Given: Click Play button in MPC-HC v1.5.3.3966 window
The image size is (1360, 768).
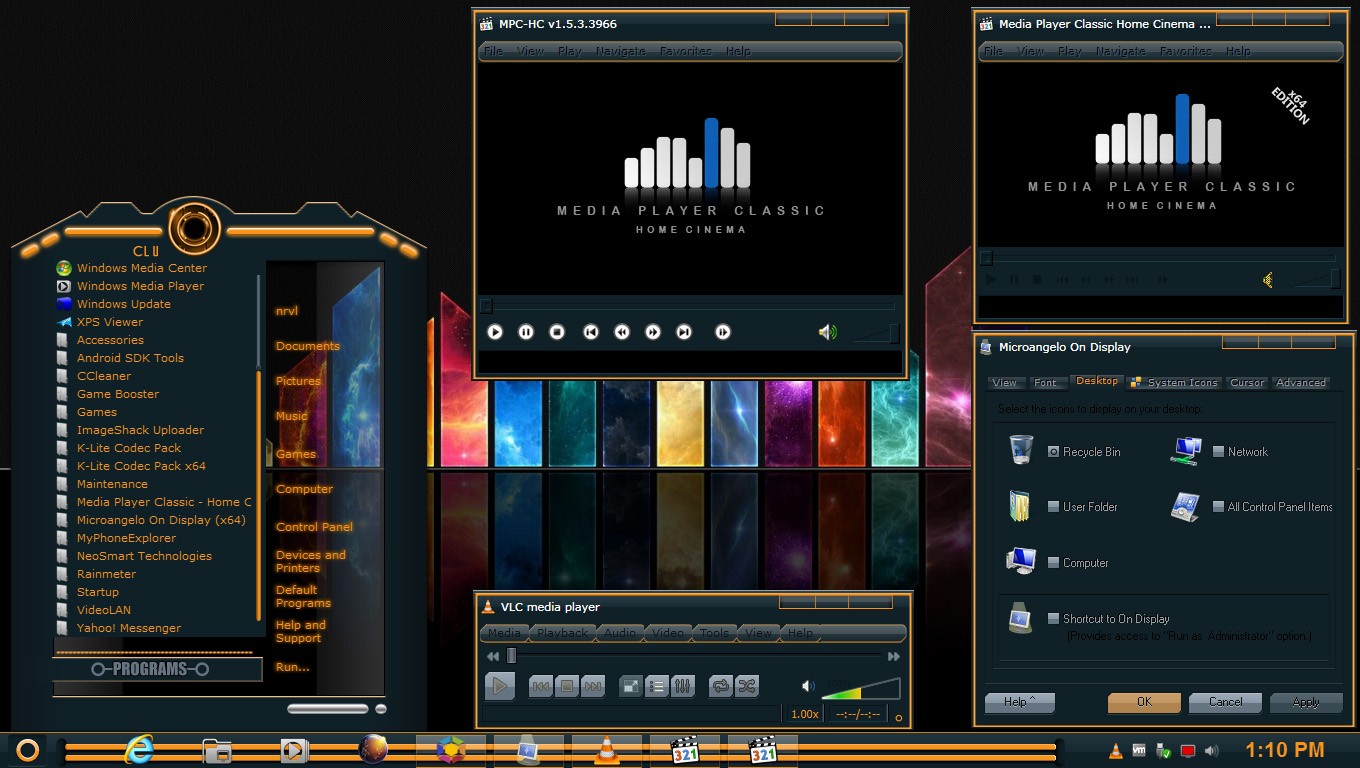Looking at the screenshot, I should 495,332.
